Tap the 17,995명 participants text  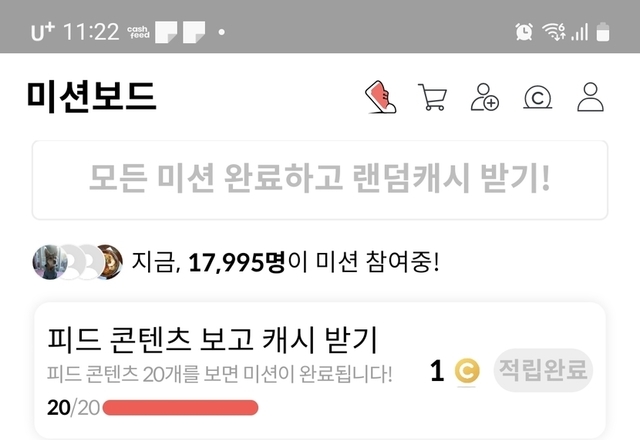click(x=237, y=262)
